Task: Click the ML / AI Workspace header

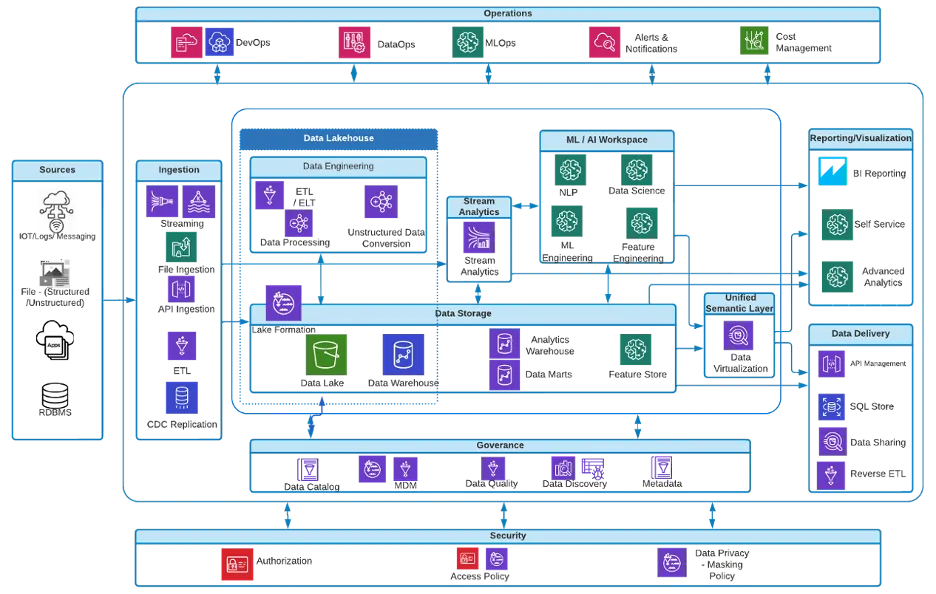Action: [x=606, y=140]
